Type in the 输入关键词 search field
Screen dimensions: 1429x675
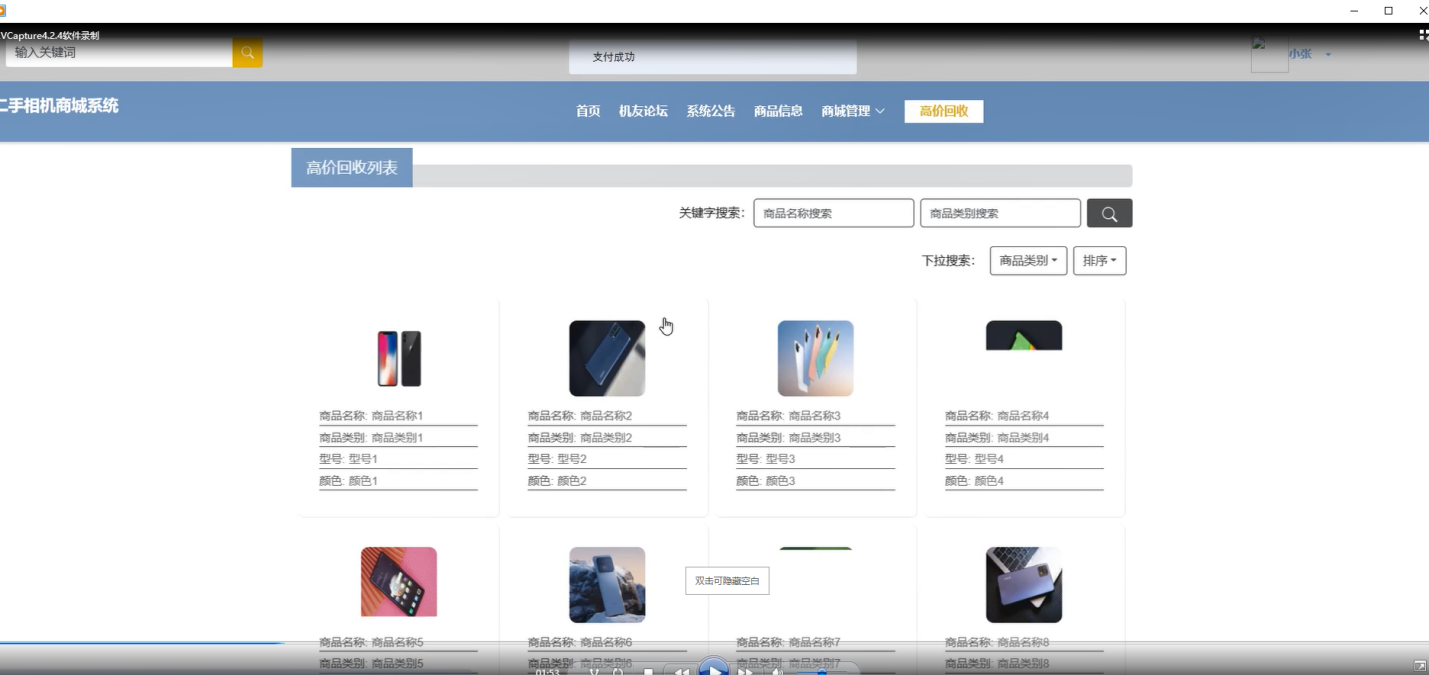(119, 53)
